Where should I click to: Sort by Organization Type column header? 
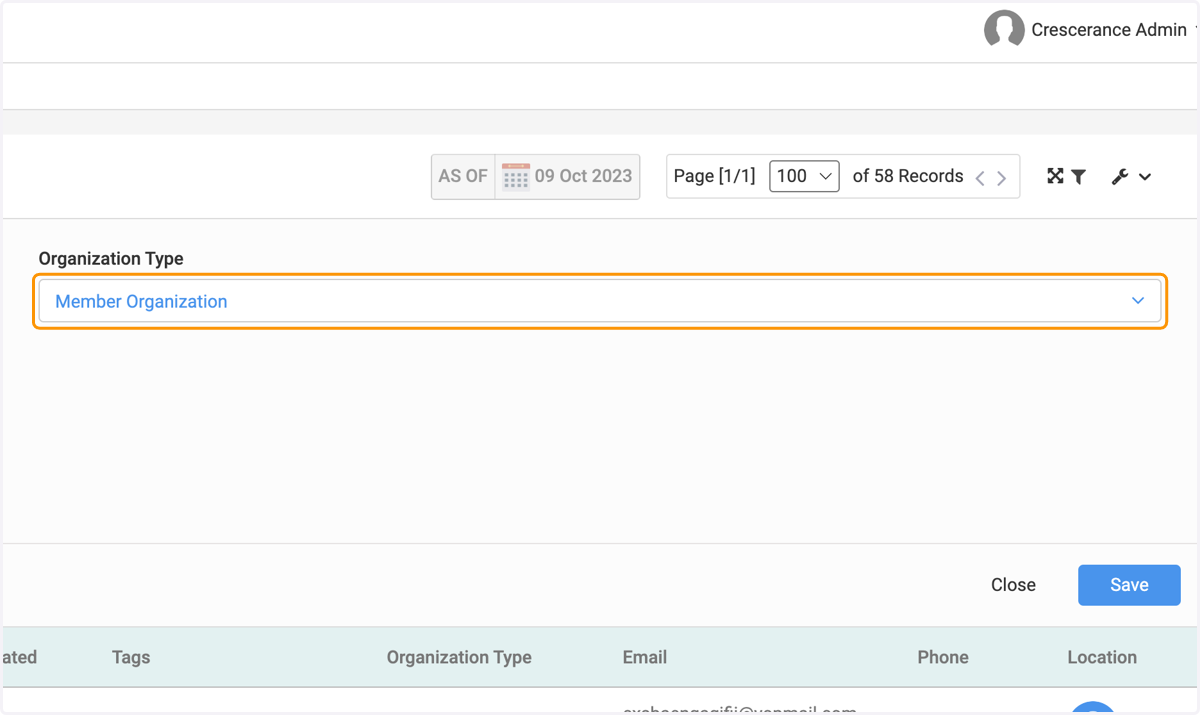point(459,657)
